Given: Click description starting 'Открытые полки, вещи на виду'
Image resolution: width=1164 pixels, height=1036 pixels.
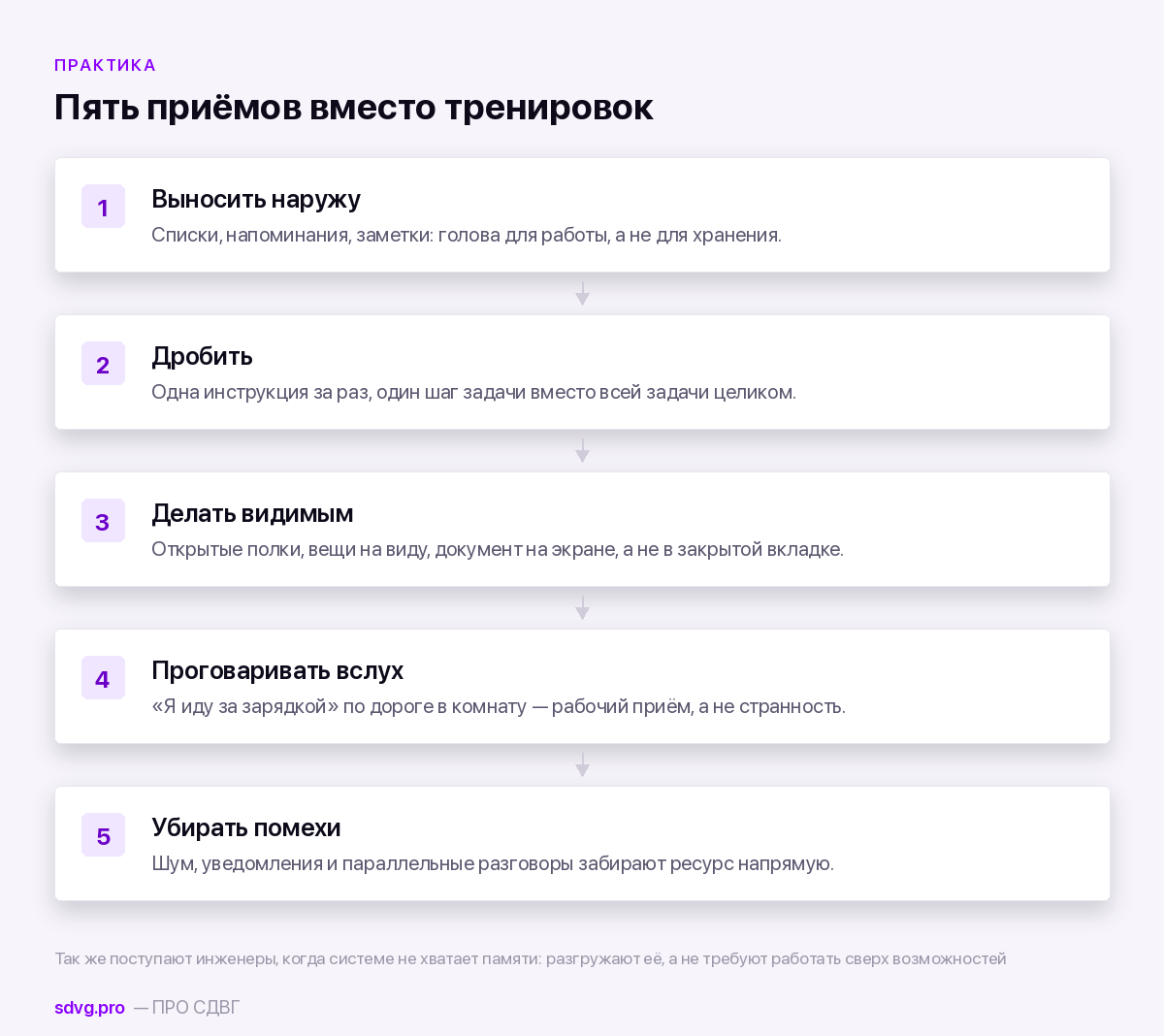Looking at the screenshot, I should [498, 549].
